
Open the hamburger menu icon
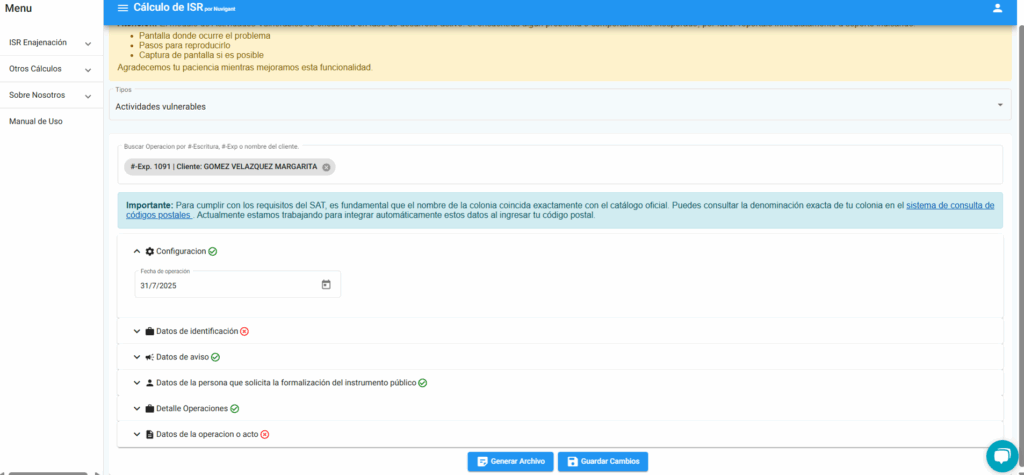(x=123, y=8)
